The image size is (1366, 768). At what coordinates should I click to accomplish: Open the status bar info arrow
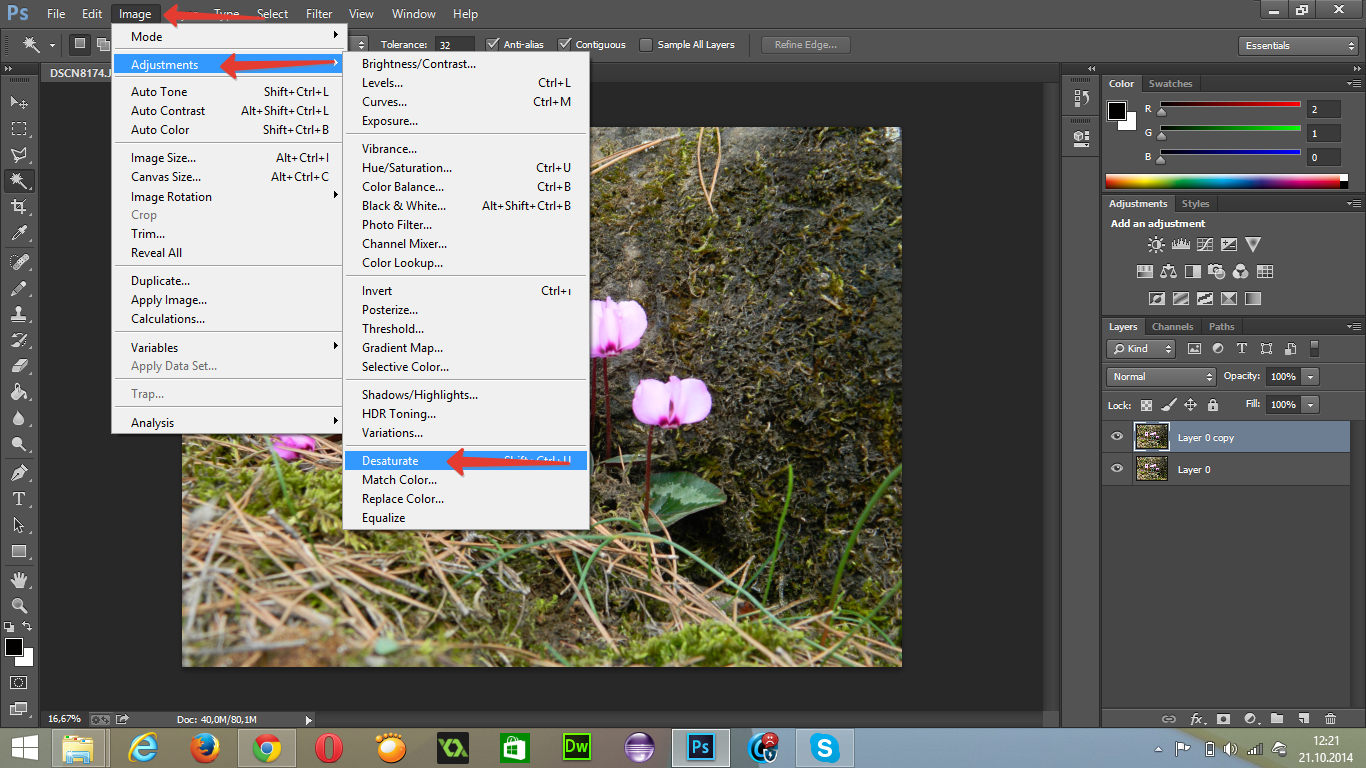(308, 719)
